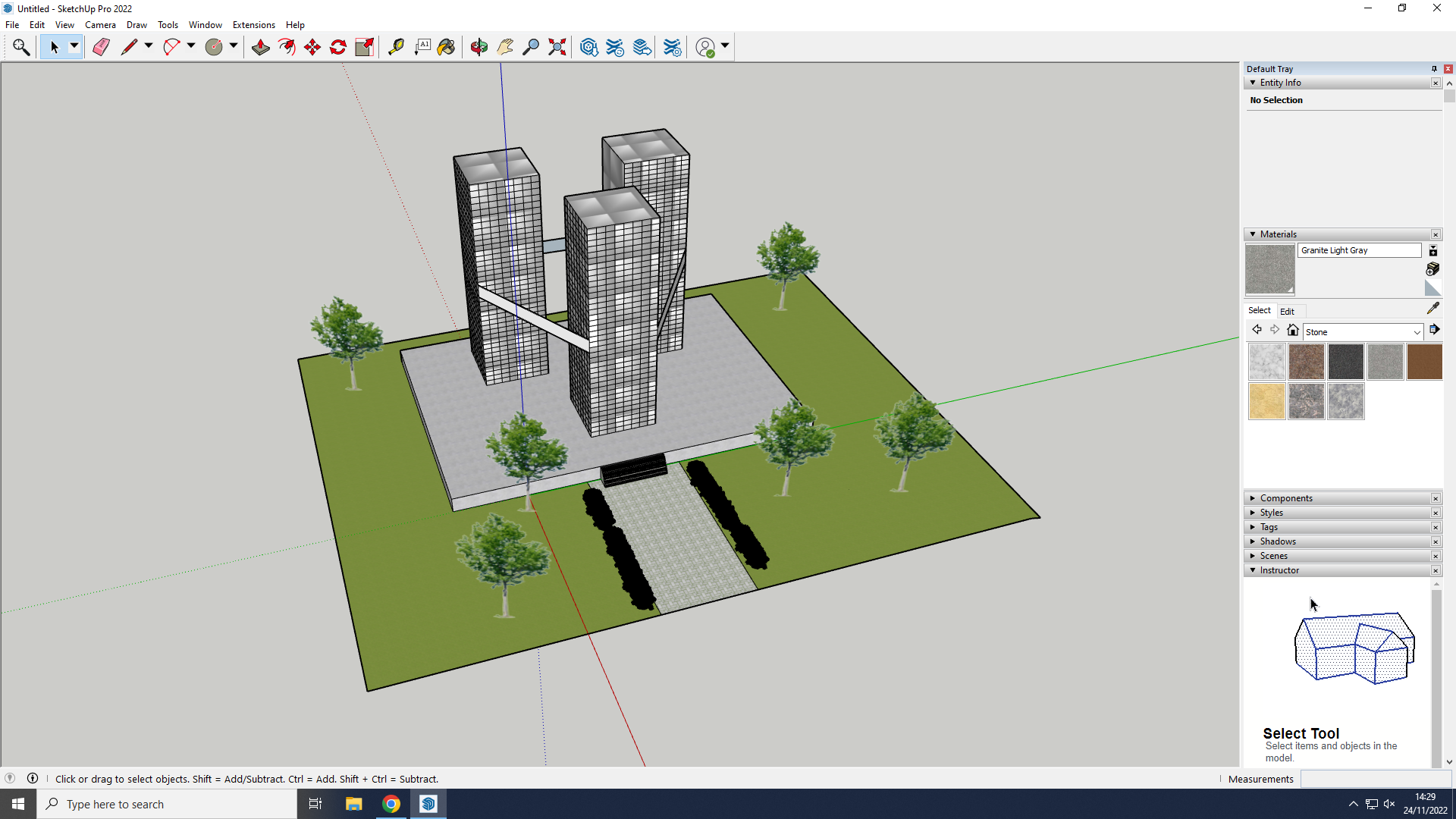The height and width of the screenshot is (819, 1456).
Task: Open 3D Warehouse from toolbar
Action: point(588,47)
